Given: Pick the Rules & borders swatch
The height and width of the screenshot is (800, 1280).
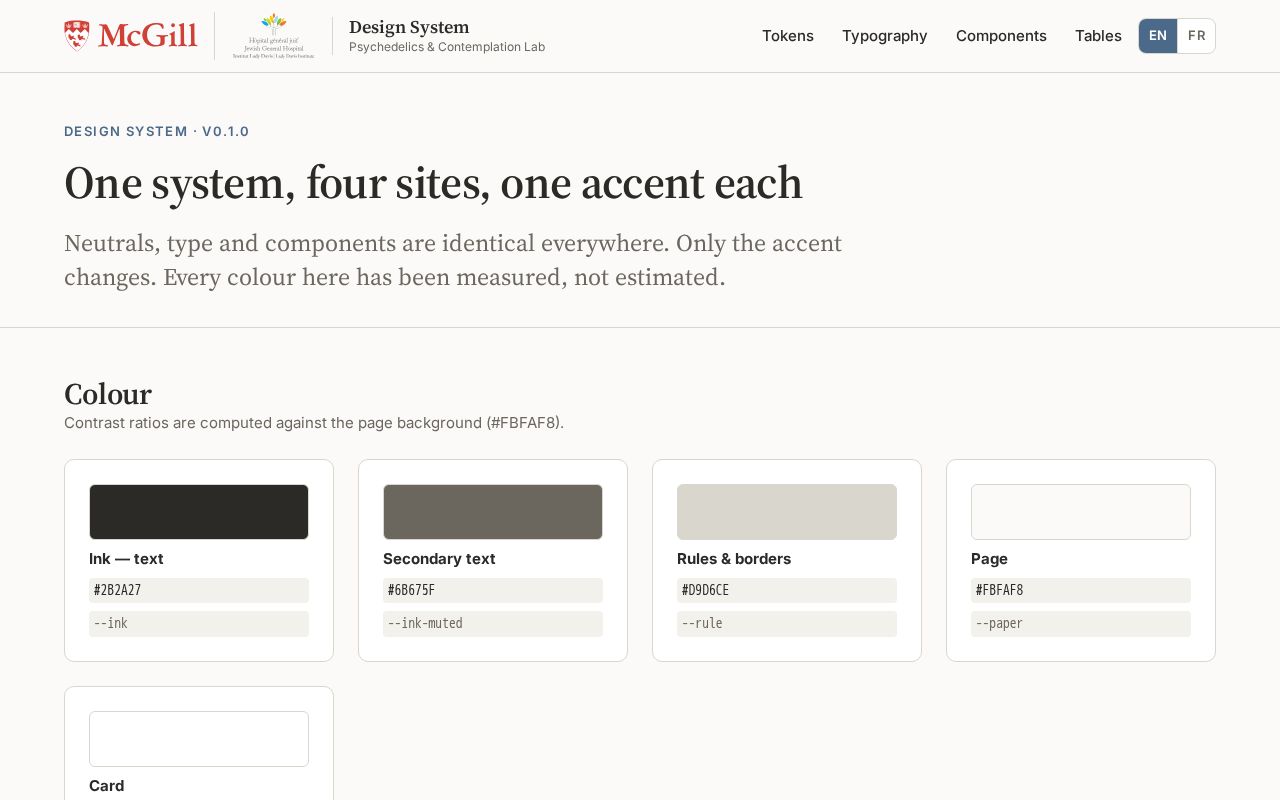Looking at the screenshot, I should (787, 512).
